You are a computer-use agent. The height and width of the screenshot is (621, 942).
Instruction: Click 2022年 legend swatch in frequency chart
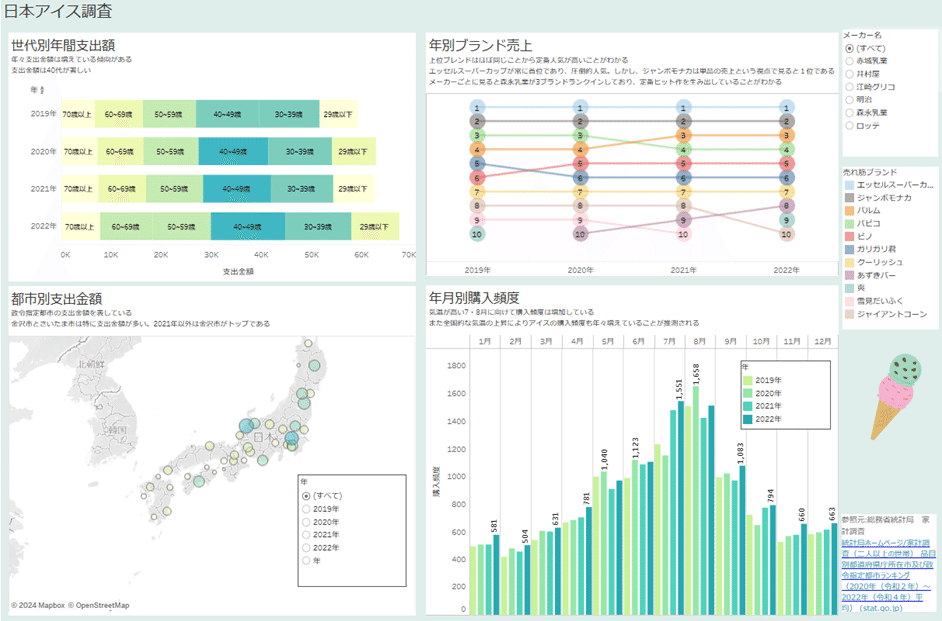pyautogui.click(x=748, y=419)
